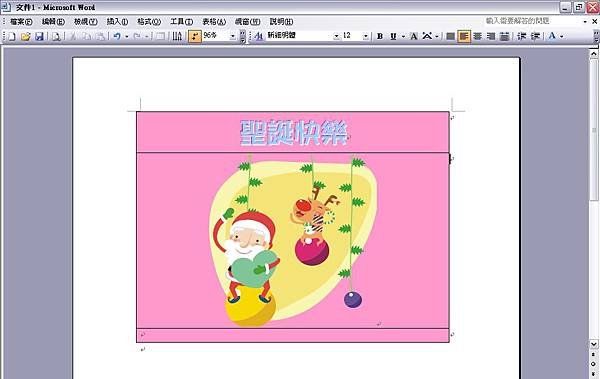Open the 格式 (Format) menu

149,22
